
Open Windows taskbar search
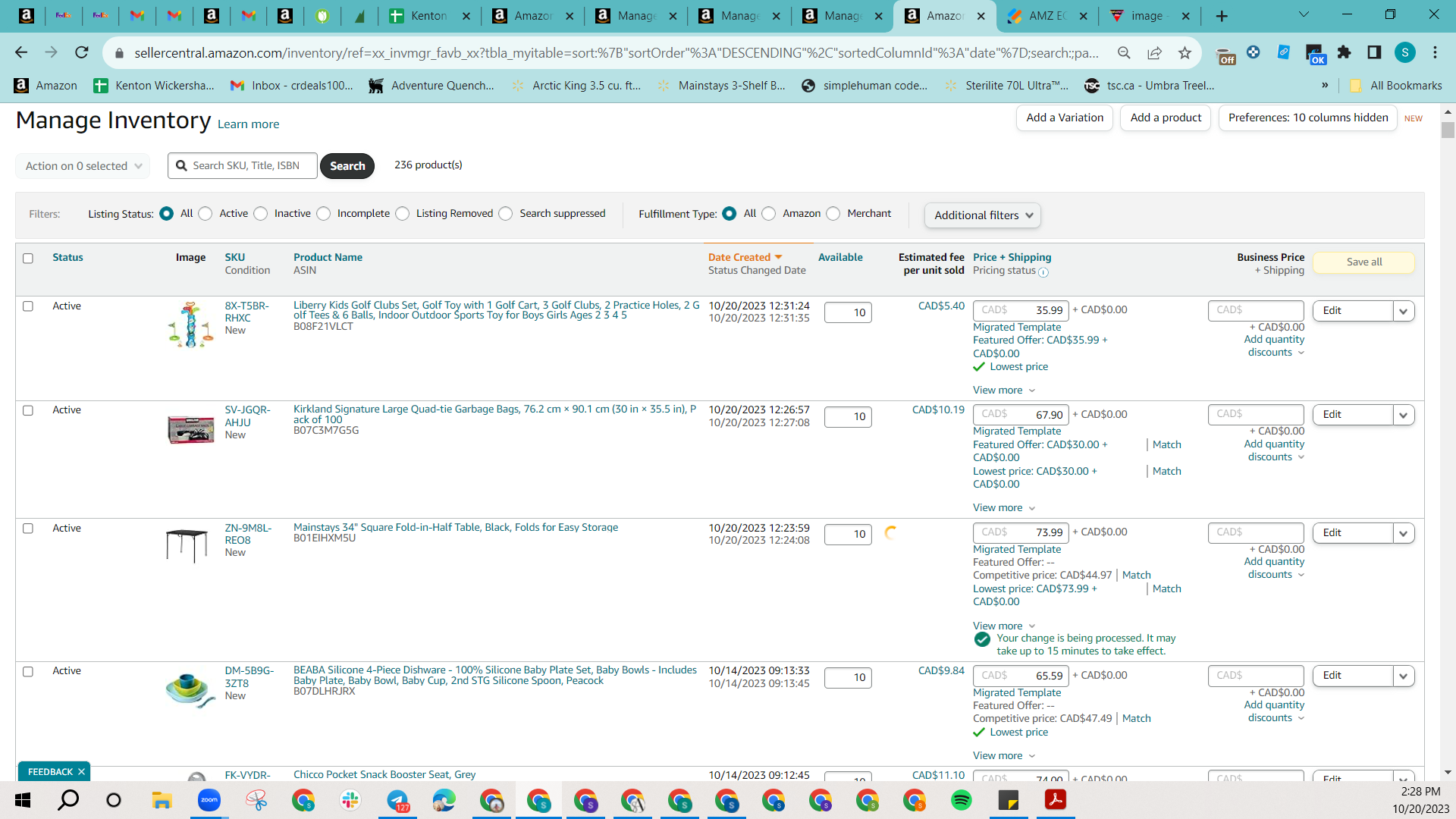[69, 800]
